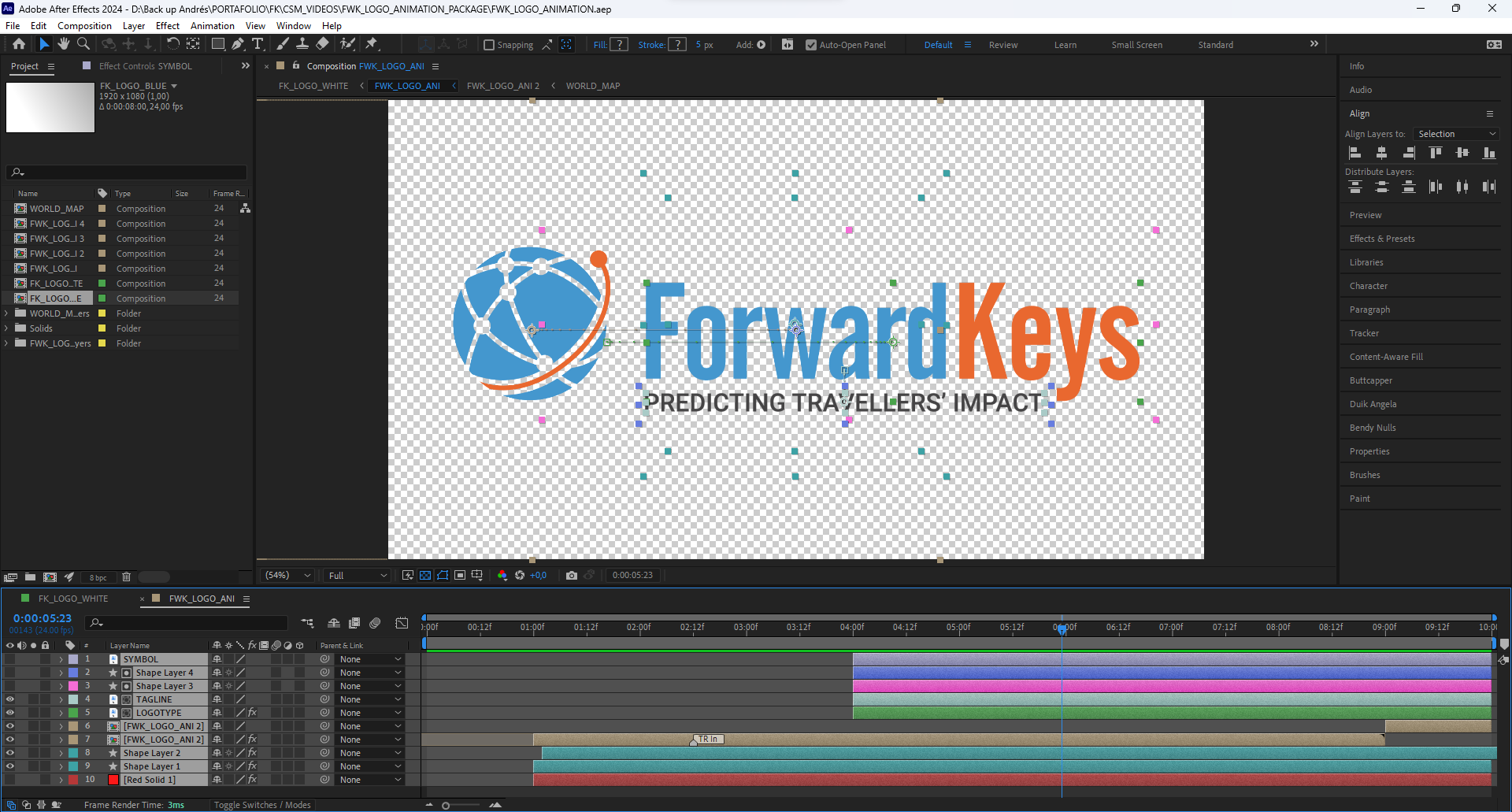Image resolution: width=1512 pixels, height=812 pixels.
Task: Enable frame blending for timeline
Action: tap(354, 623)
